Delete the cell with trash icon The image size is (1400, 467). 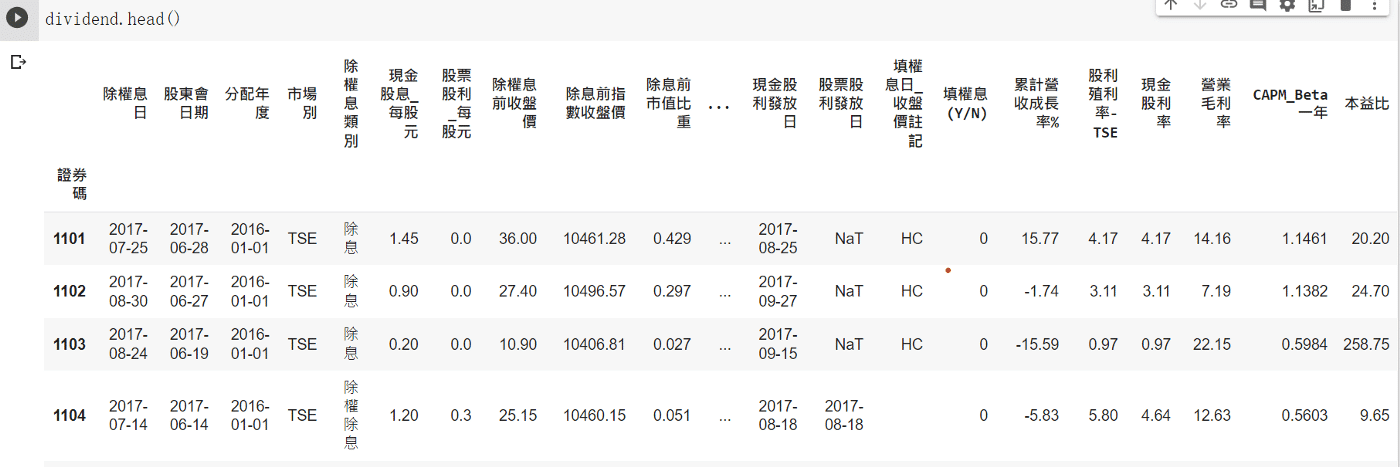pos(1345,5)
